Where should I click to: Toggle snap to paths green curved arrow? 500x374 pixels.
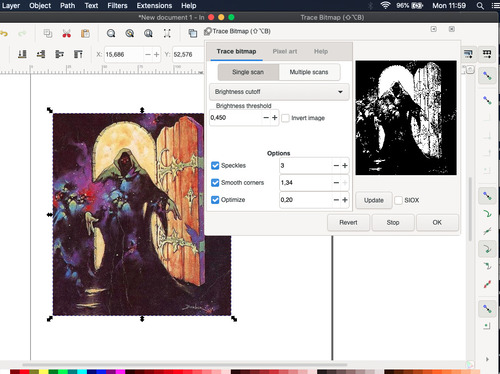coord(487,213)
